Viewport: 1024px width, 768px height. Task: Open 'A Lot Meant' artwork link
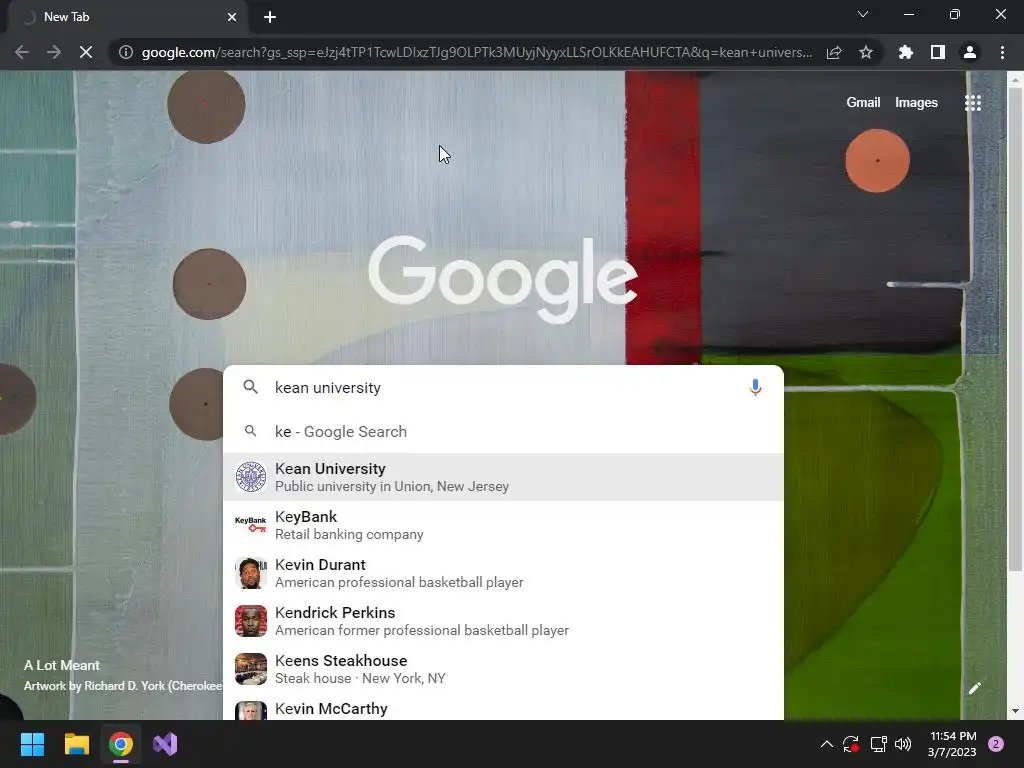coord(62,665)
